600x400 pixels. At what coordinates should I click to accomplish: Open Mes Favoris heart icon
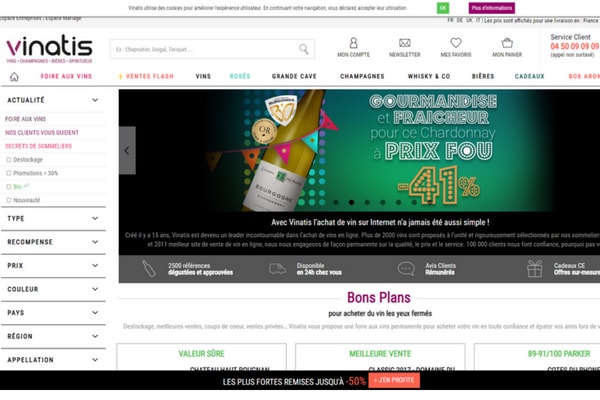(456, 42)
